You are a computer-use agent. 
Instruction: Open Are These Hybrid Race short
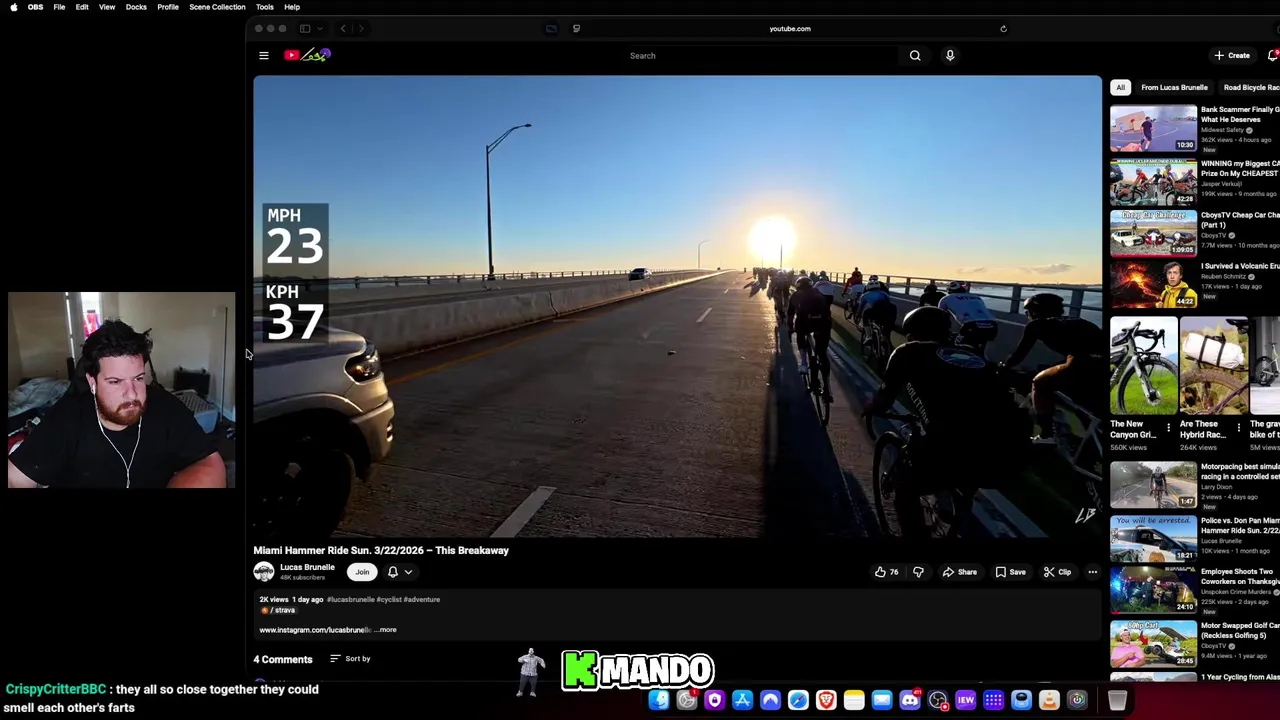tap(1213, 366)
